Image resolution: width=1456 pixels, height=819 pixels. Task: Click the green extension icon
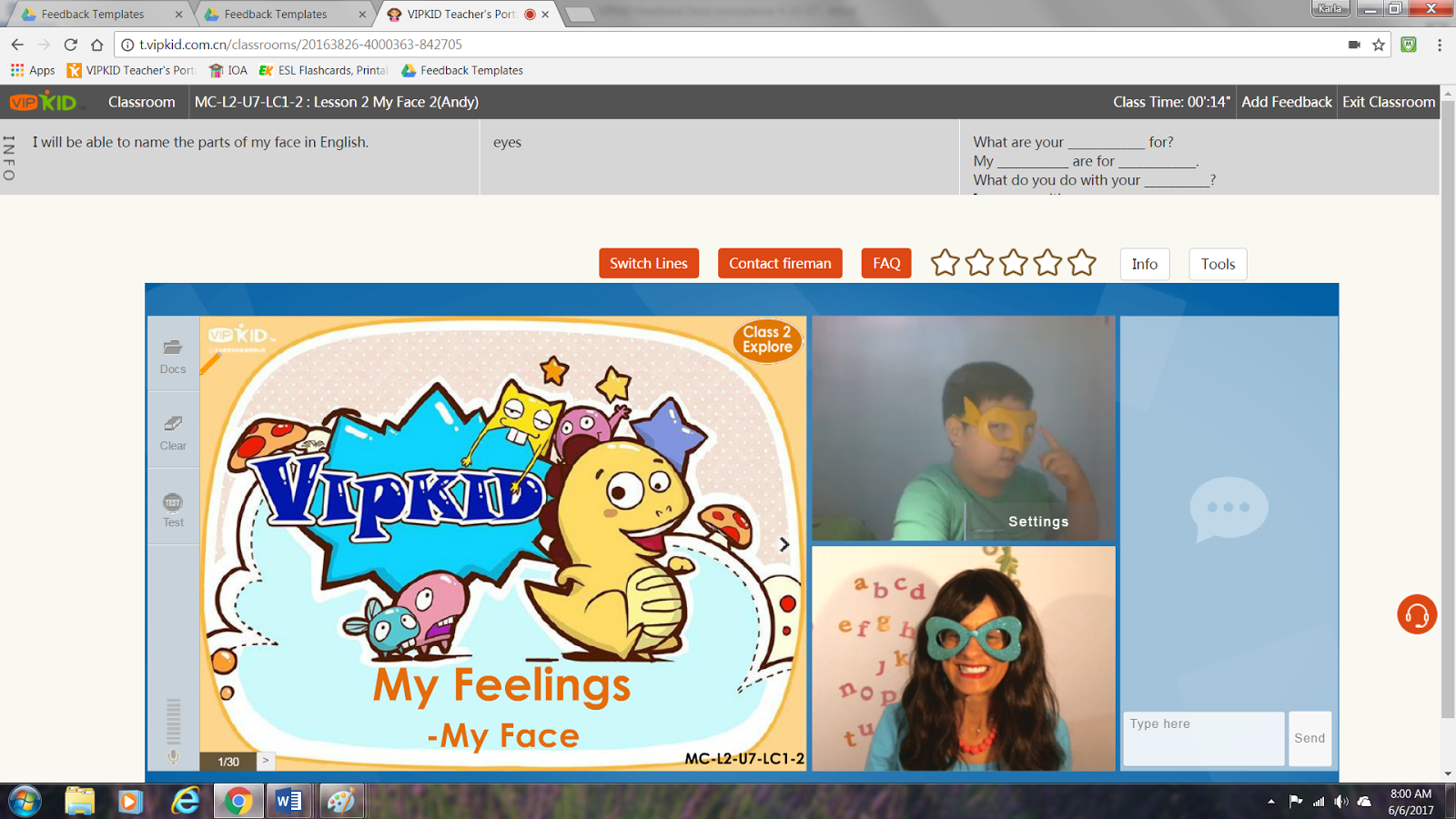pyautogui.click(x=1409, y=44)
